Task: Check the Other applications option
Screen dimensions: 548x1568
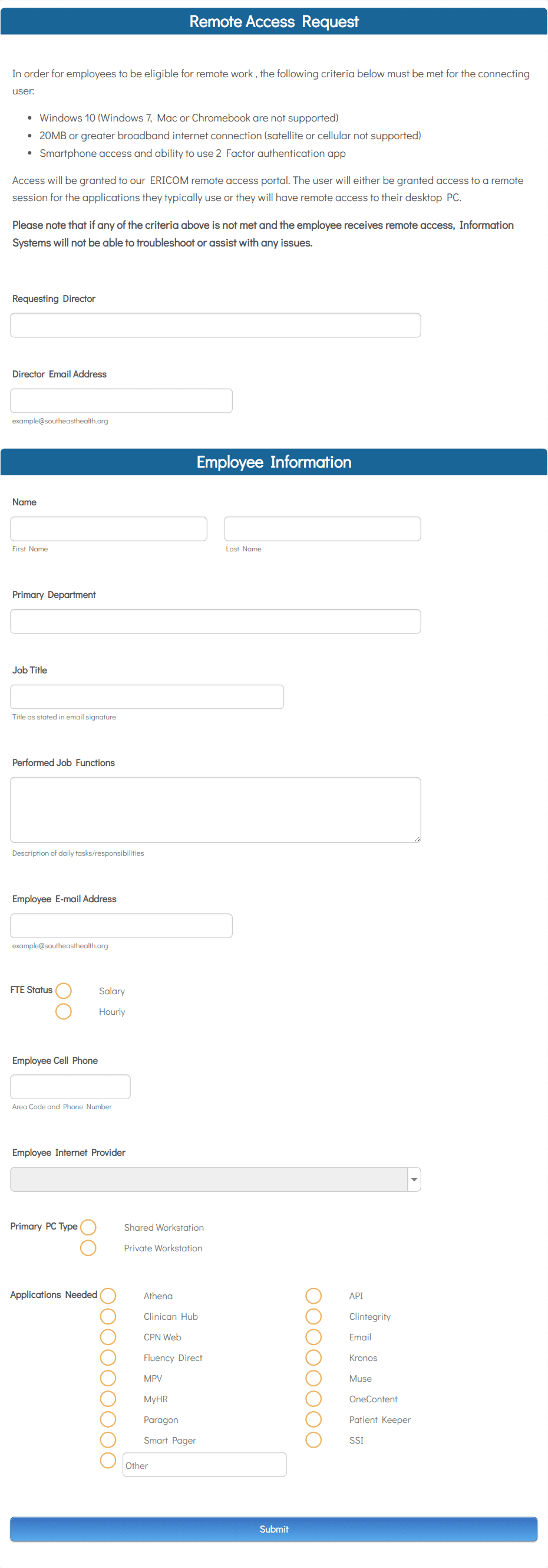Action: click(108, 1461)
